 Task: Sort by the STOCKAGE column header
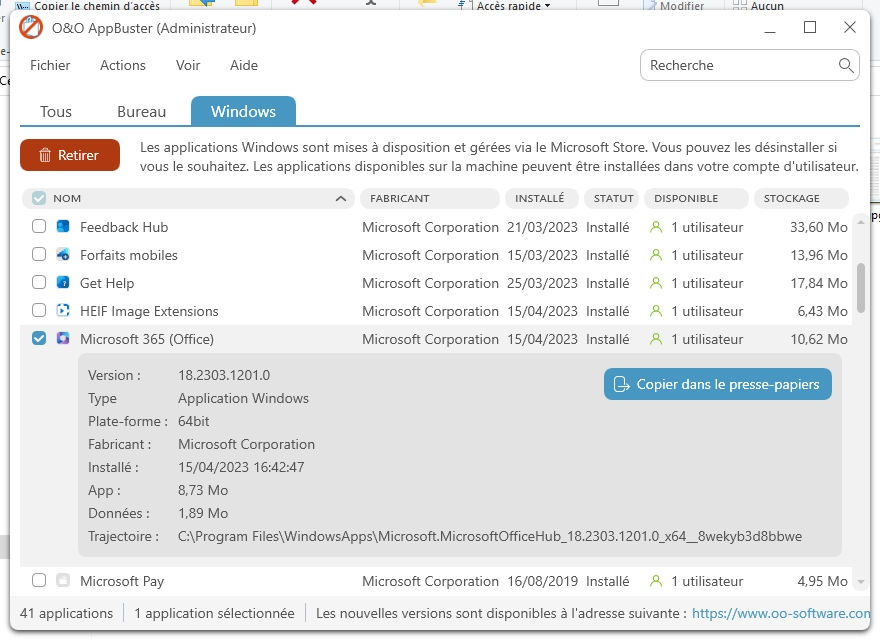coord(801,198)
